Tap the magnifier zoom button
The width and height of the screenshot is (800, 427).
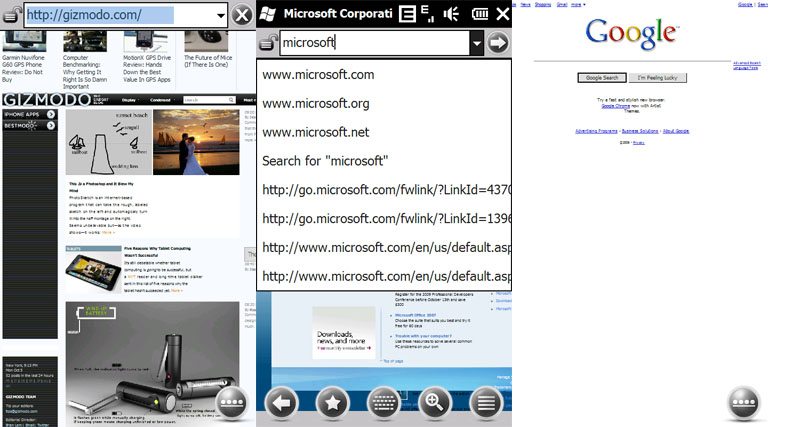pos(435,403)
